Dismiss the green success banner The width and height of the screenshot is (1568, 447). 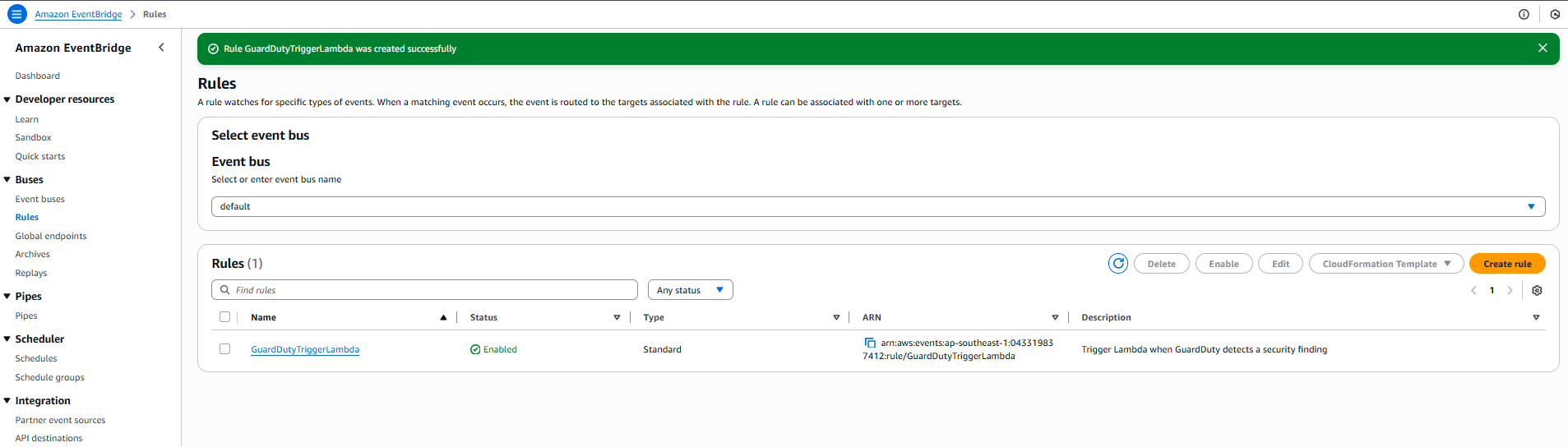(x=1543, y=48)
